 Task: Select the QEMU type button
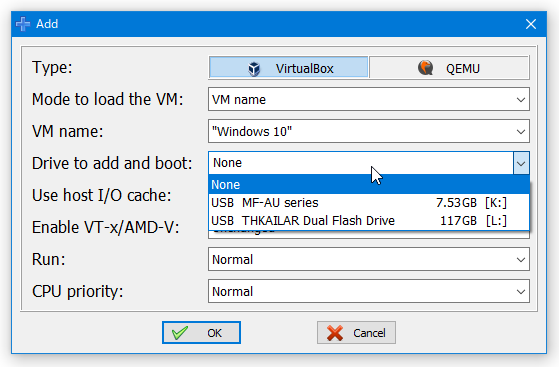click(449, 67)
